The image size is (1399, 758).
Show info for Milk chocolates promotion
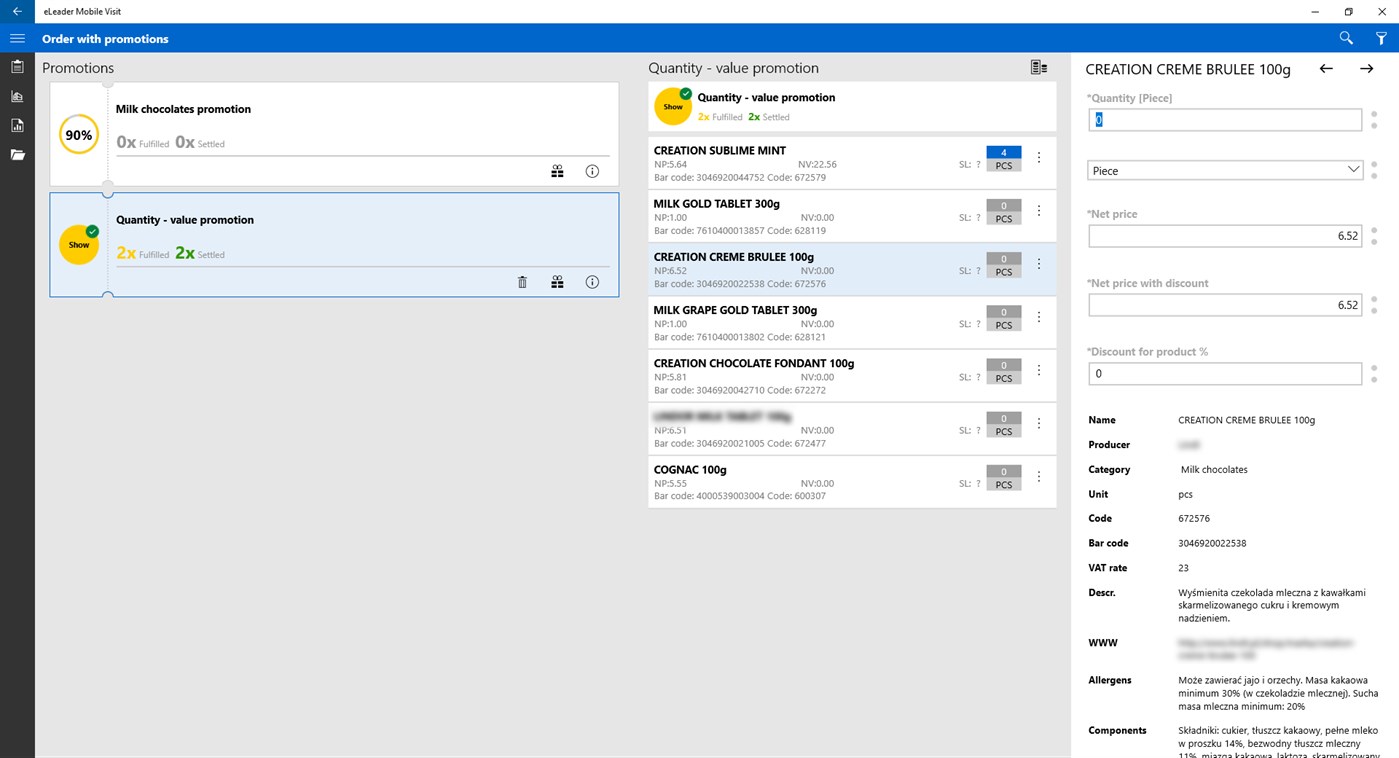pos(592,171)
